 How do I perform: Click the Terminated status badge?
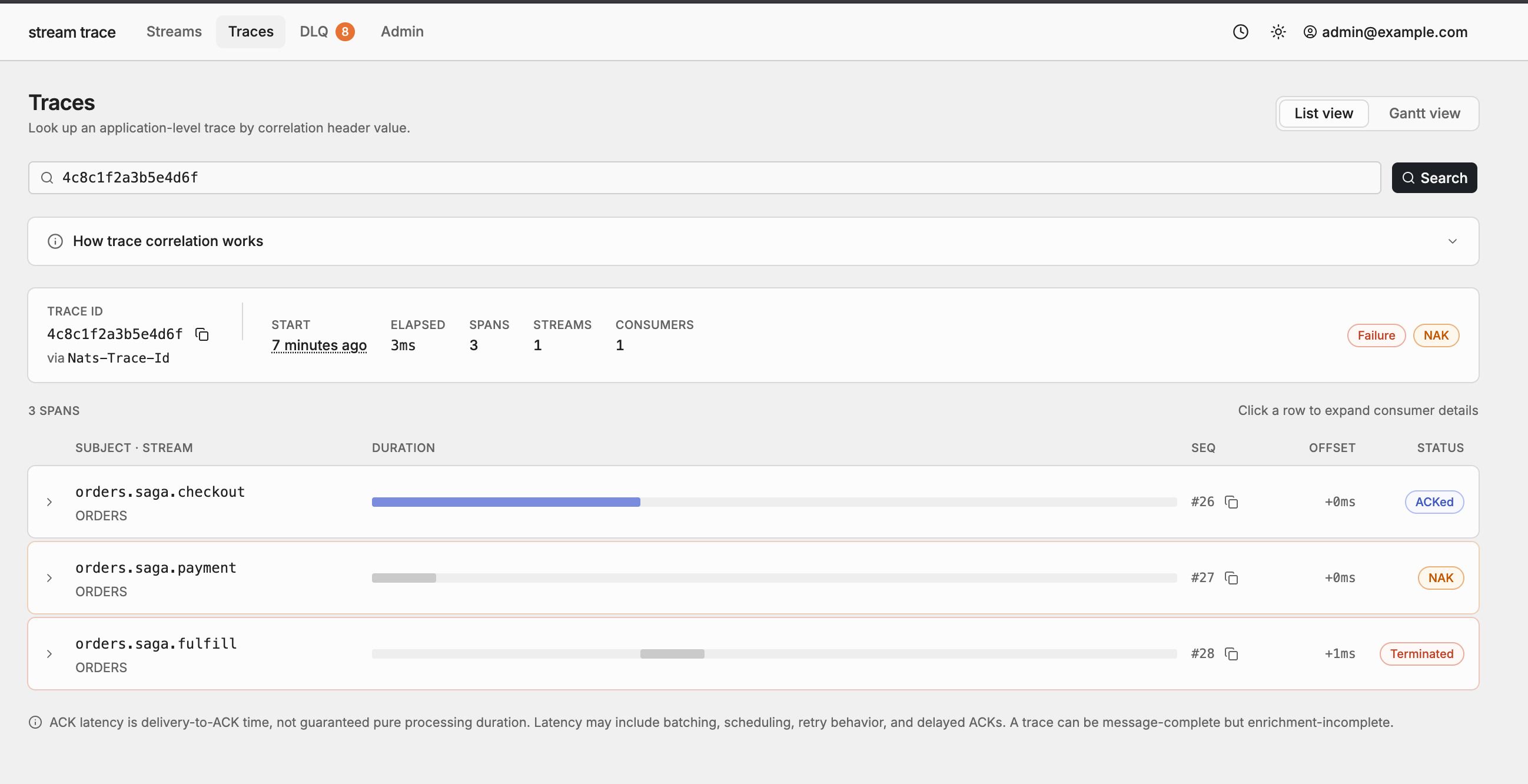click(1421, 654)
